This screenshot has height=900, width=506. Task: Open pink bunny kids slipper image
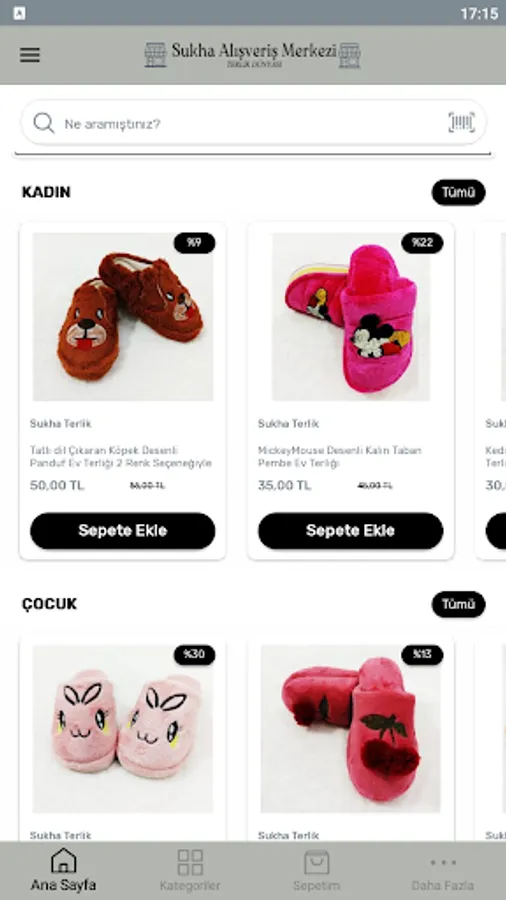pyautogui.click(x=123, y=728)
